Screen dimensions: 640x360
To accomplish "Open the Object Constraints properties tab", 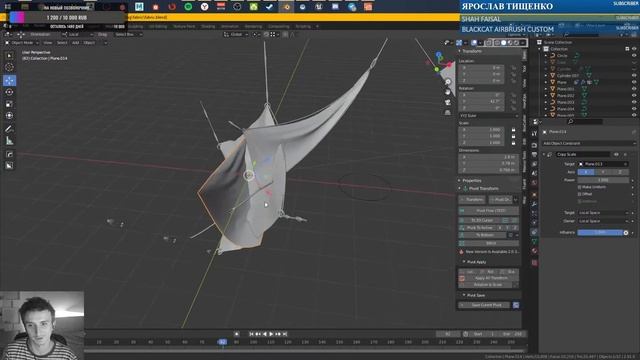I will pos(534,232).
